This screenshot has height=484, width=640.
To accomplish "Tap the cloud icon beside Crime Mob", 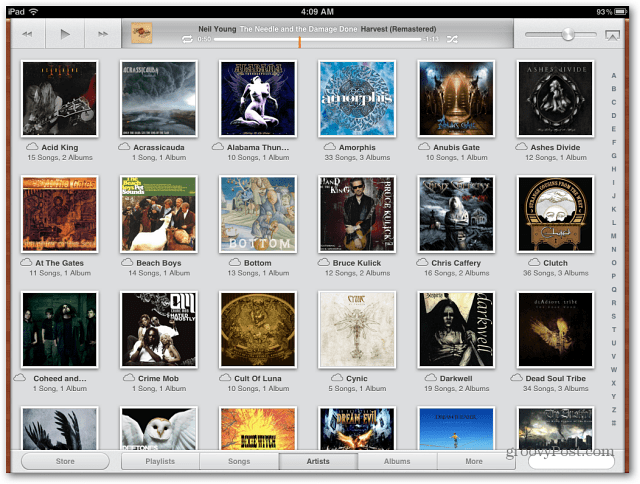I will [129, 378].
